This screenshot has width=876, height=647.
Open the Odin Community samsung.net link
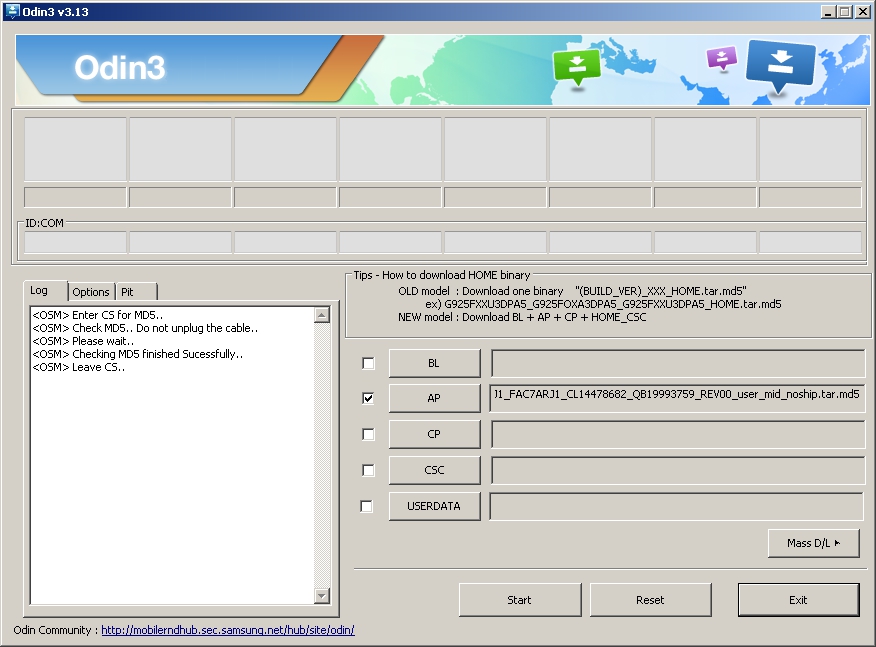coord(228,630)
